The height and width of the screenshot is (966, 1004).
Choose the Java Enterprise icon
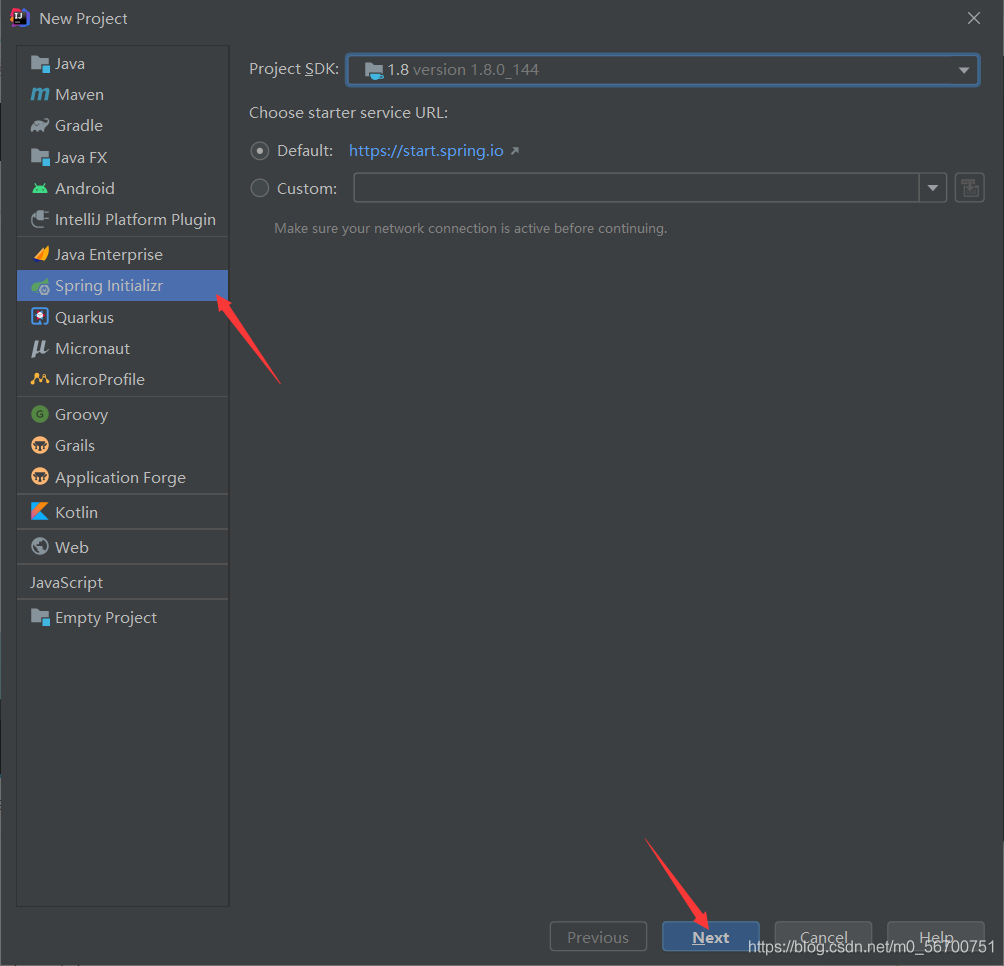(40, 254)
